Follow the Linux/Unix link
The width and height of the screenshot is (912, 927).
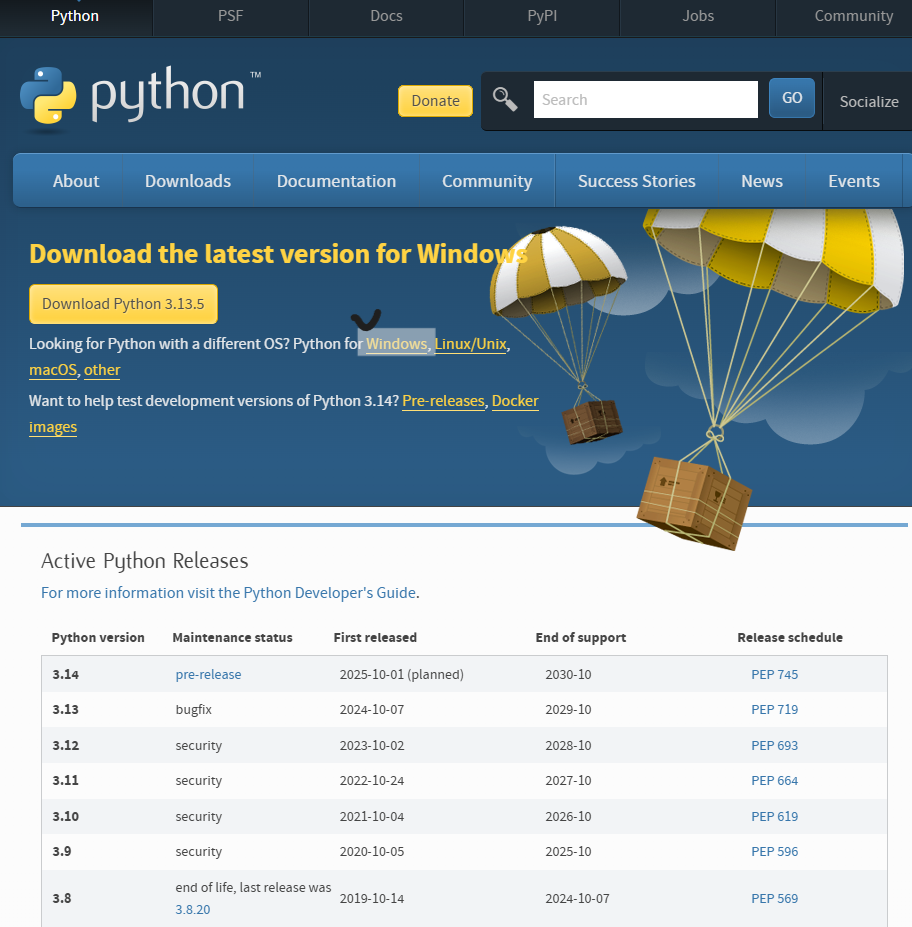pyautogui.click(x=470, y=343)
